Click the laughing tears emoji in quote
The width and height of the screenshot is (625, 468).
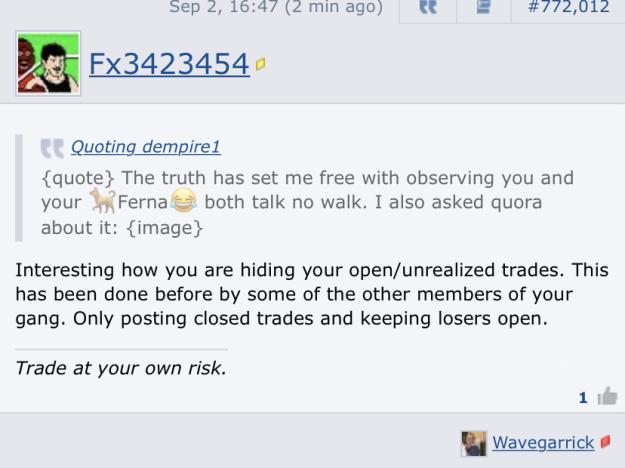183,201
